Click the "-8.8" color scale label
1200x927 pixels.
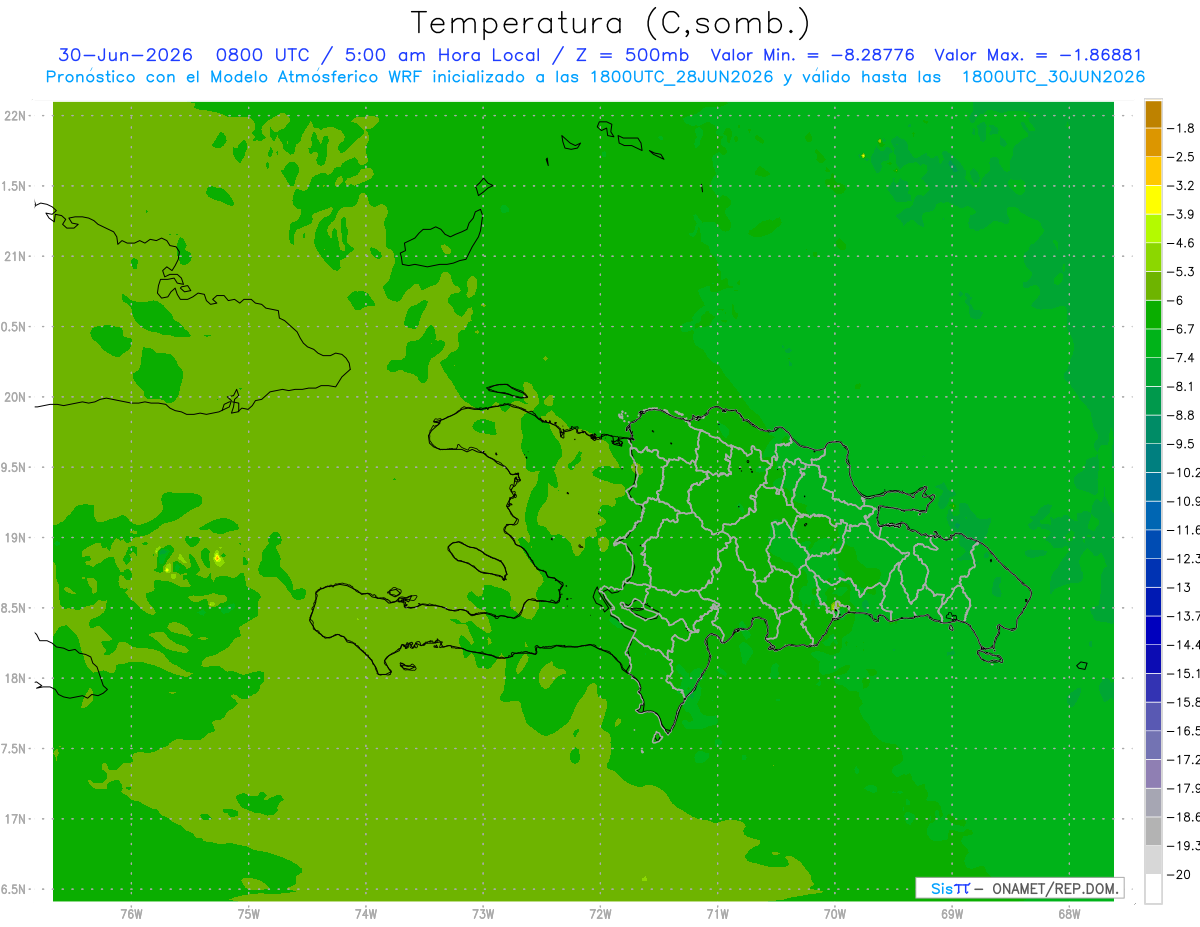point(1181,415)
